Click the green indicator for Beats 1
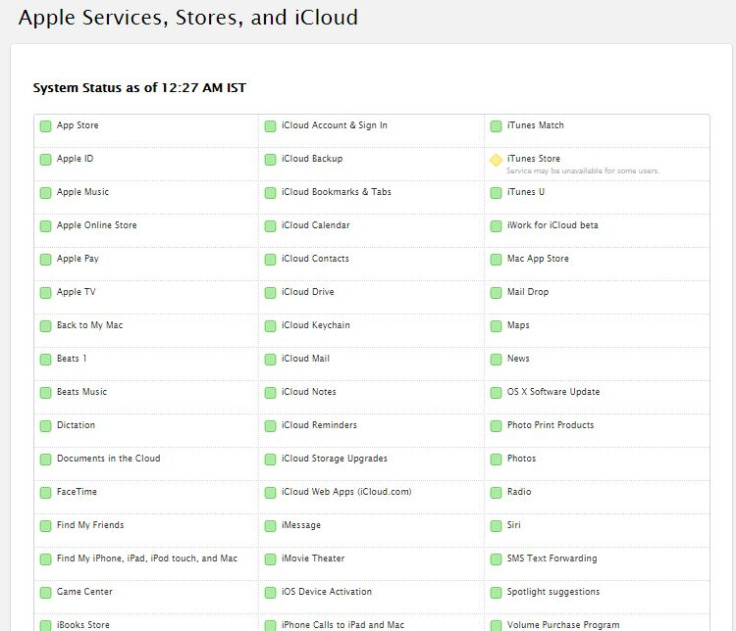The image size is (736, 631). click(x=46, y=360)
